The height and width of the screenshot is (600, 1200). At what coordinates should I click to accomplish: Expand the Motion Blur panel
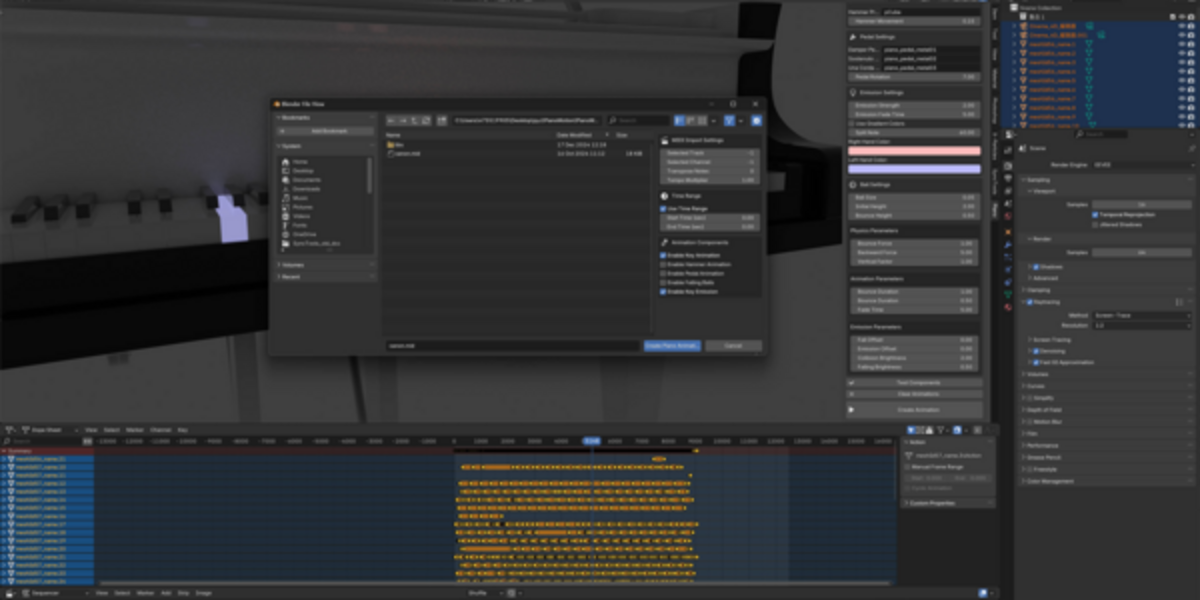(x=1046, y=421)
